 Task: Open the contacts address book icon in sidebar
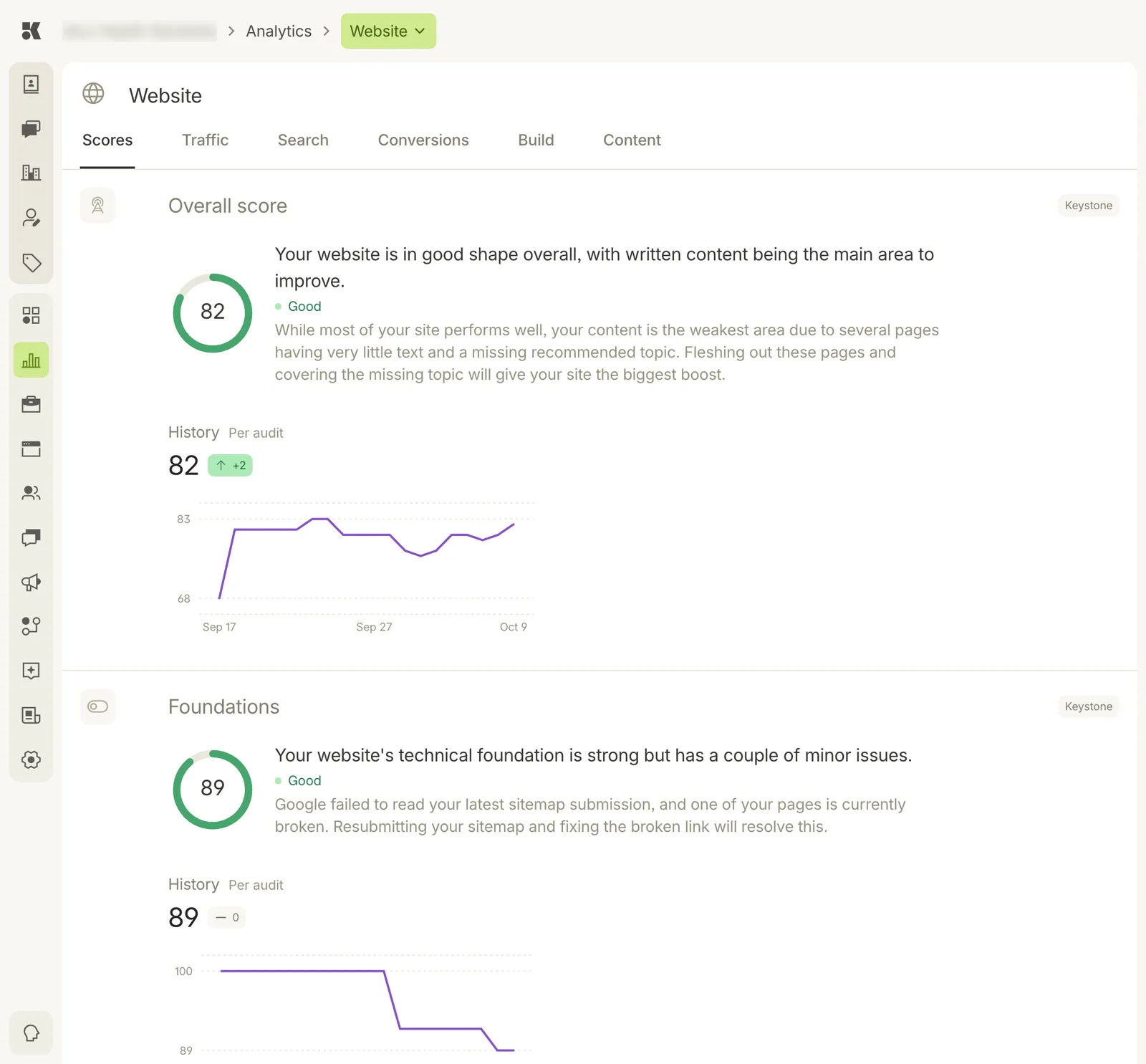31,85
